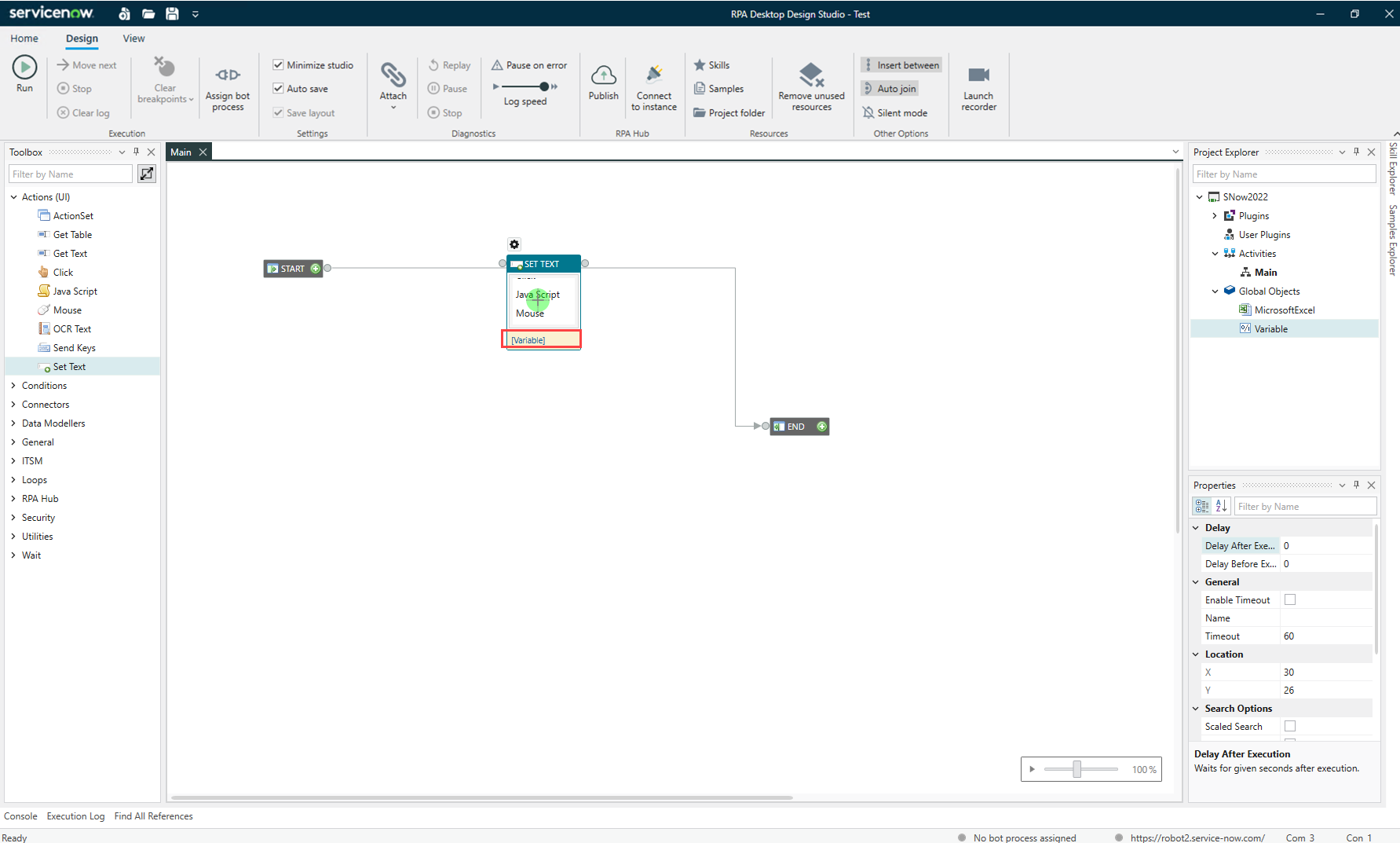Select Send Keys action in Toolbox
Viewport: 1400px width, 843px height.
coord(74,348)
